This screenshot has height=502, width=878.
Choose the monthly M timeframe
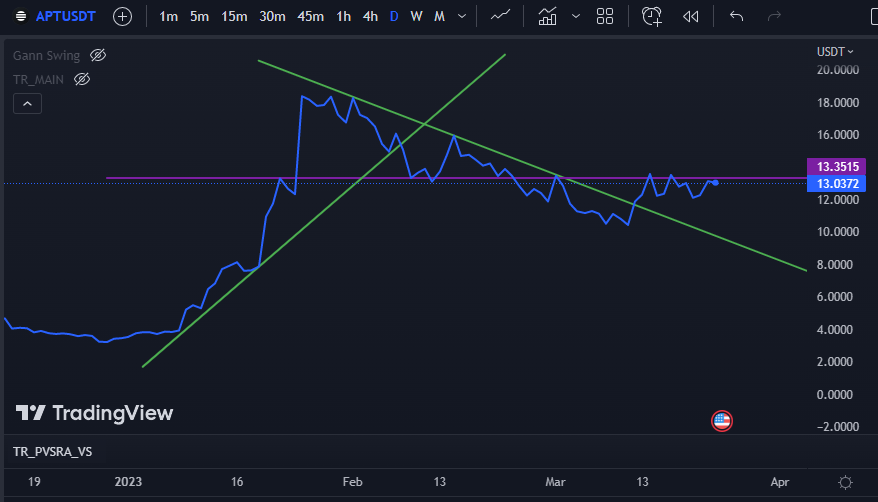440,16
